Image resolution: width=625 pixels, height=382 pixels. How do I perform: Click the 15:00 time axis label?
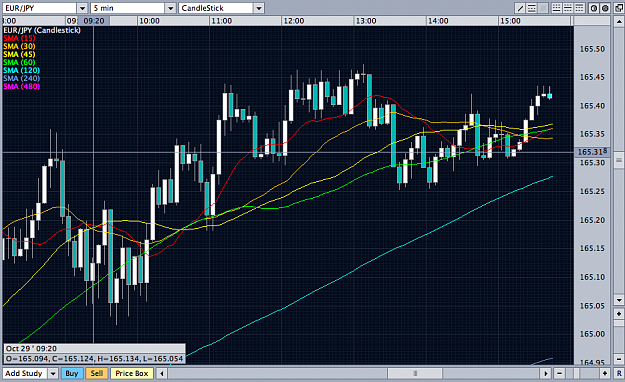pos(510,21)
